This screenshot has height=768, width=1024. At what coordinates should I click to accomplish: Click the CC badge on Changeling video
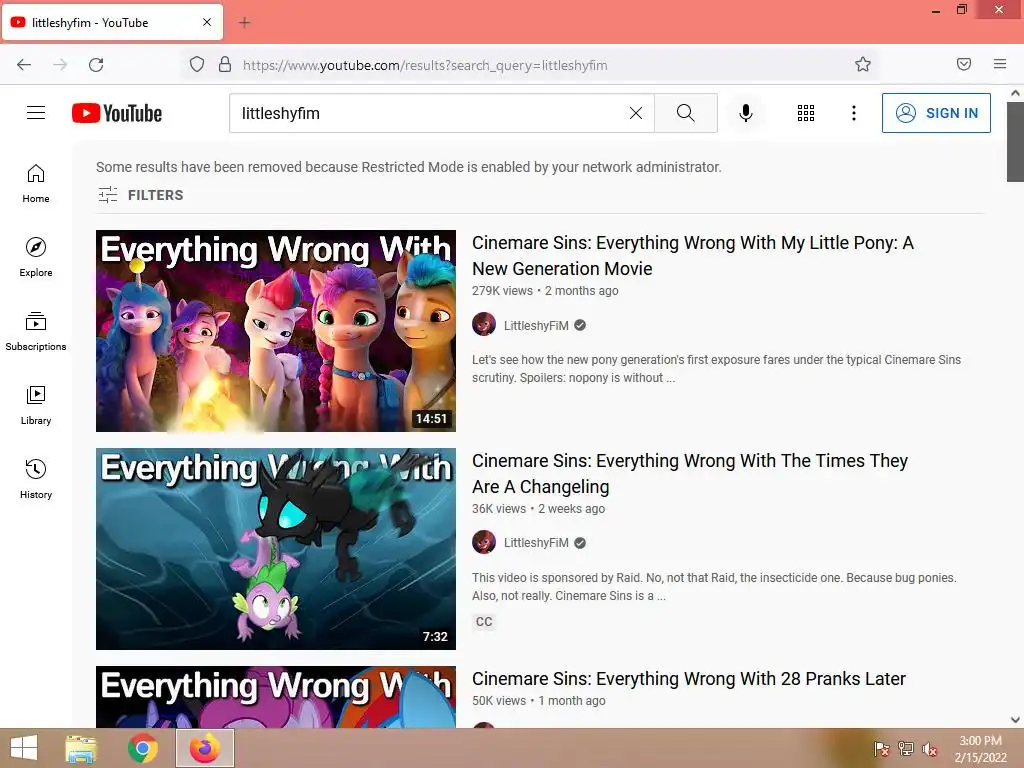tap(484, 622)
